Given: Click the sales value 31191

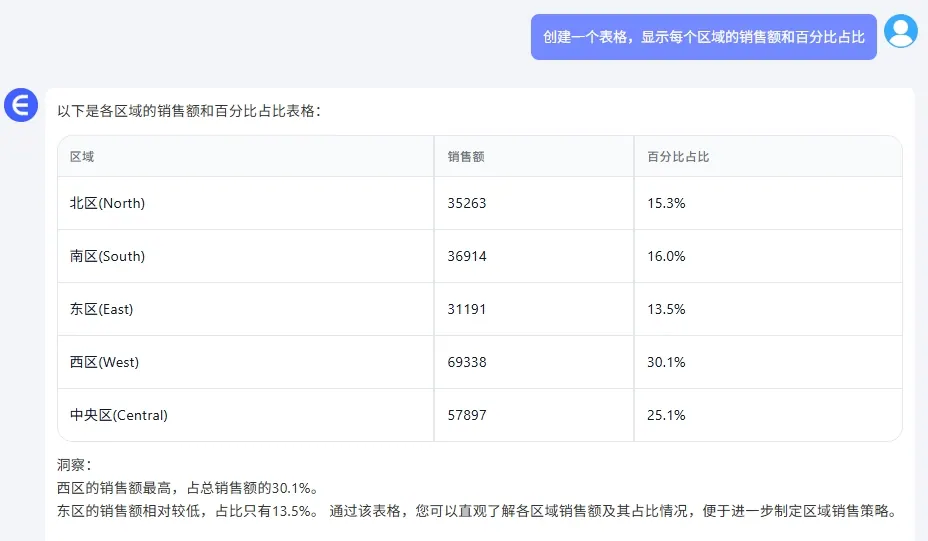Looking at the screenshot, I should coord(466,309).
